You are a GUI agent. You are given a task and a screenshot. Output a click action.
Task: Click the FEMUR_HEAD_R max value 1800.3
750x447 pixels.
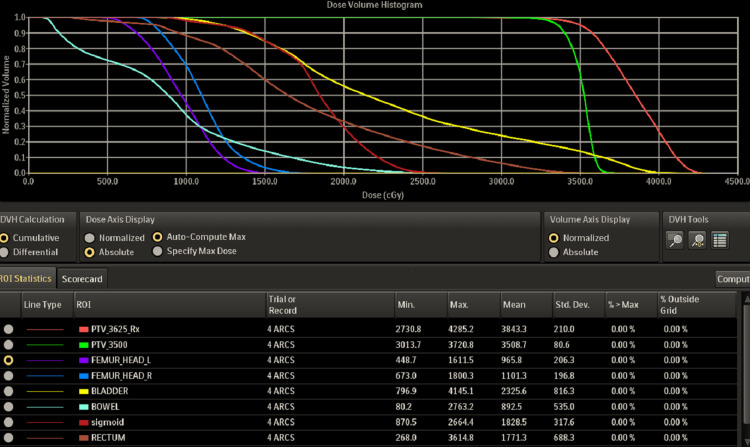tap(460, 376)
